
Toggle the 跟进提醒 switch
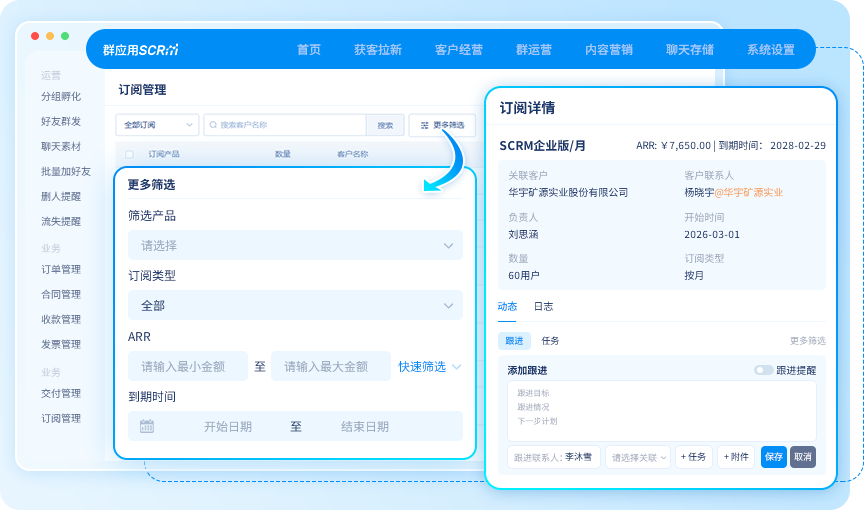point(763,370)
